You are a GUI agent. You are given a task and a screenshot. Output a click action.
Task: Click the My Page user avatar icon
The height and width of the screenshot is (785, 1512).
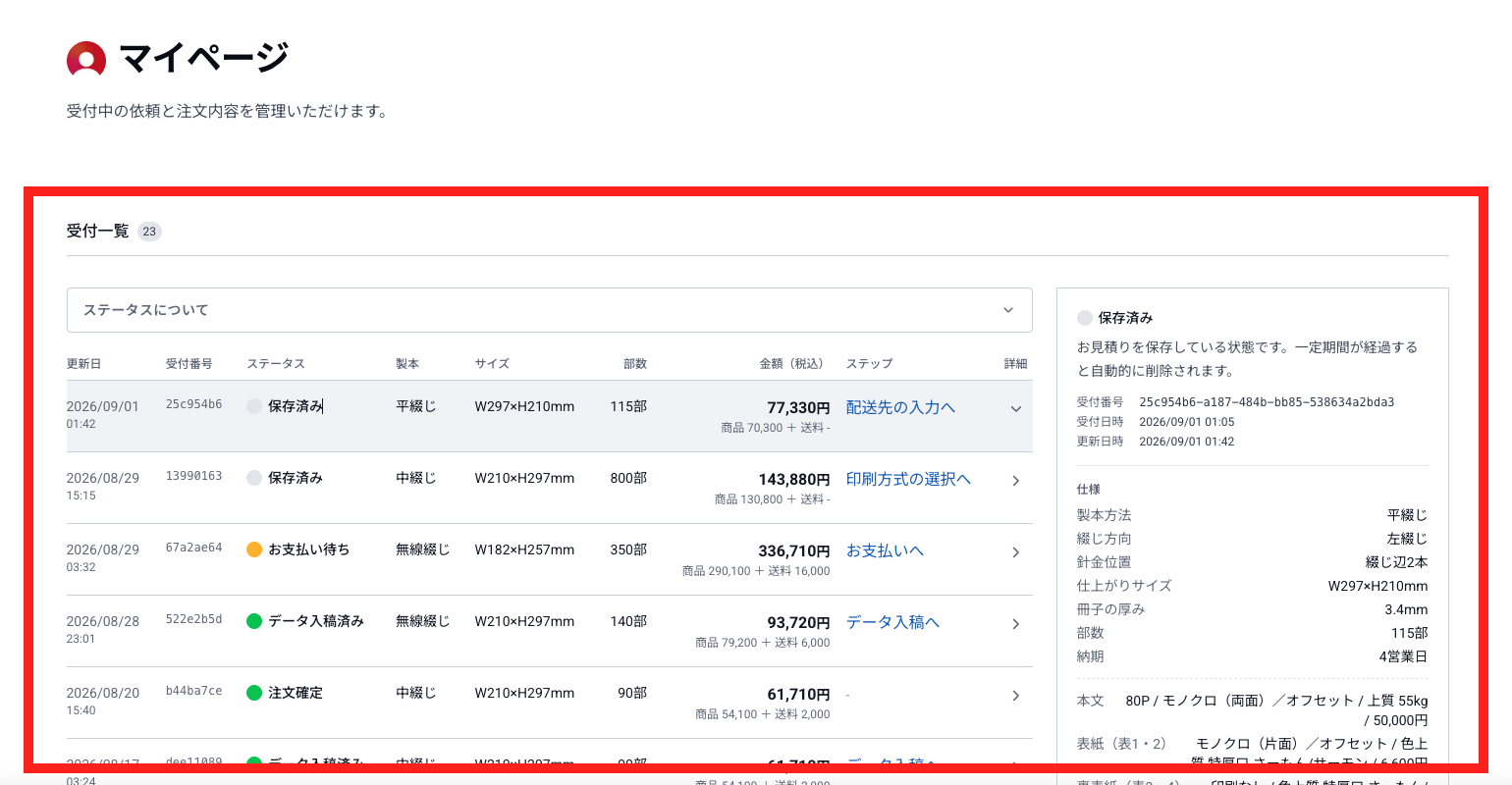click(x=86, y=60)
